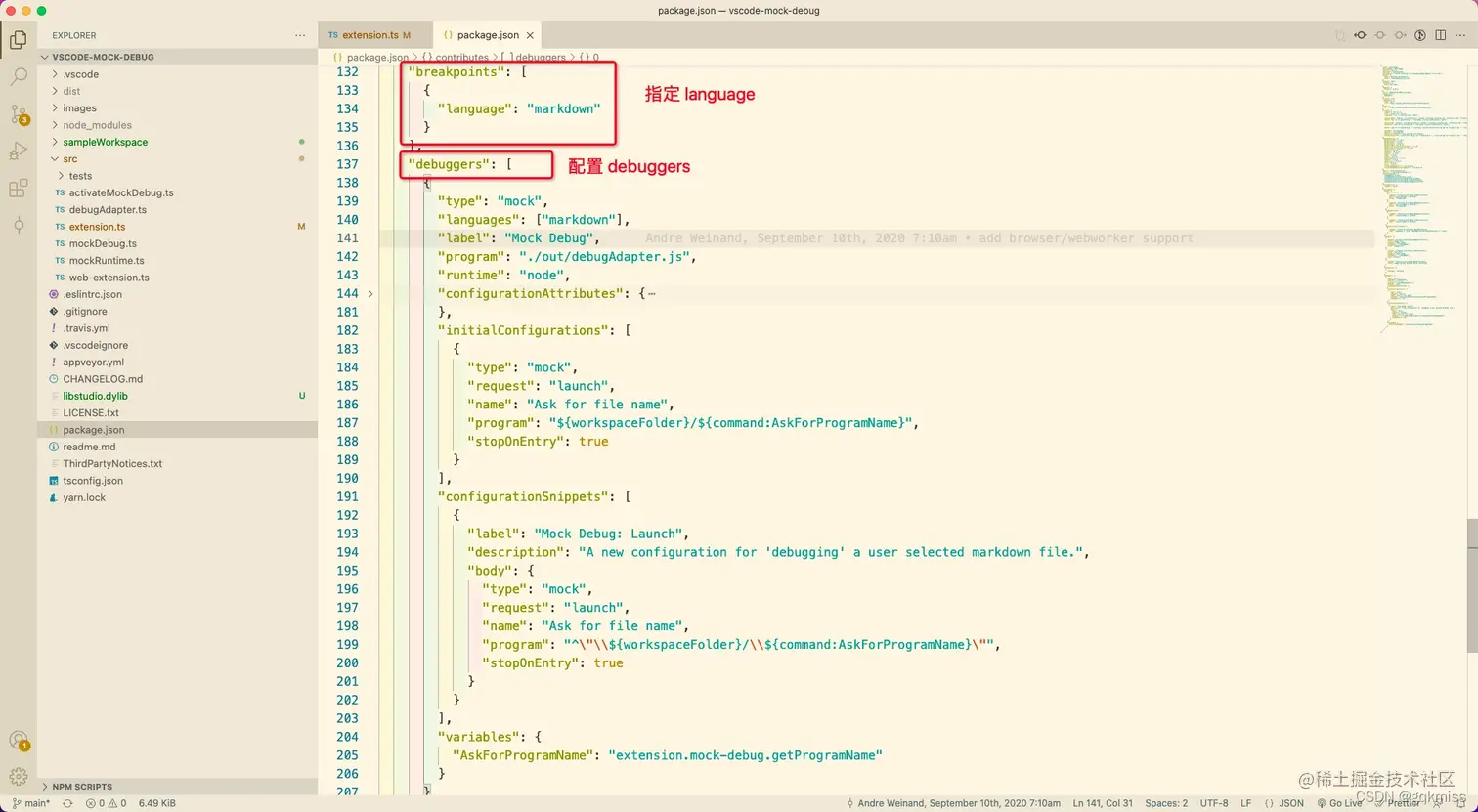Screen dimensions: 1478x812
Task: Open .travis.yml file
Action: point(177,328)
